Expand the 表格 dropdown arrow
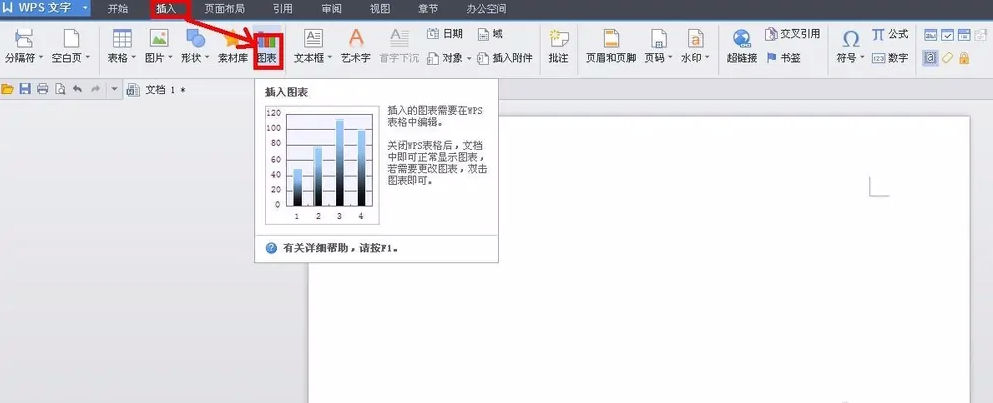Viewport: 993px width, 403px height. pyautogui.click(x=134, y=58)
